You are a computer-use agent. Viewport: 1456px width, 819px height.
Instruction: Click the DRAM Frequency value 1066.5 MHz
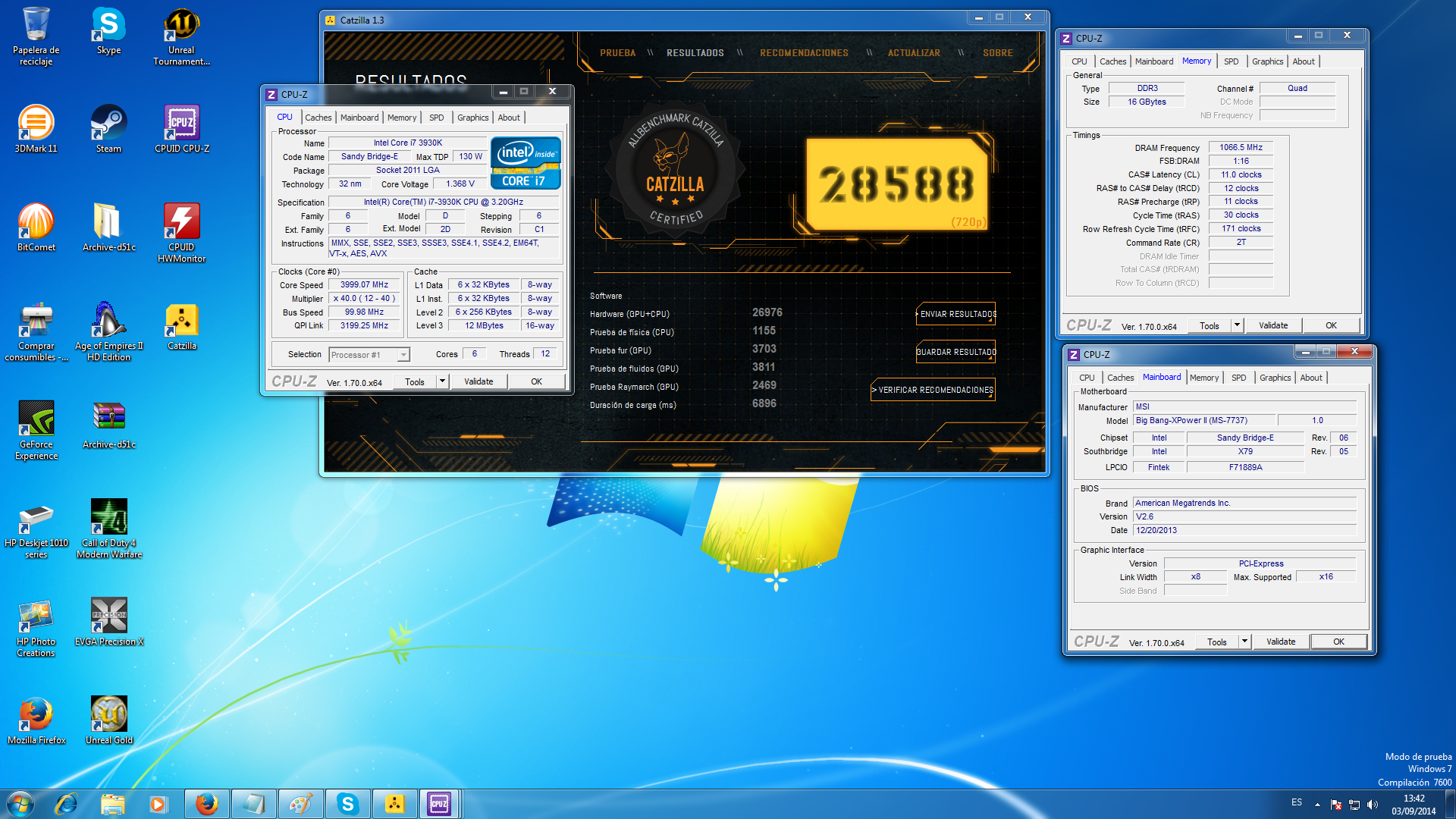pos(1241,147)
